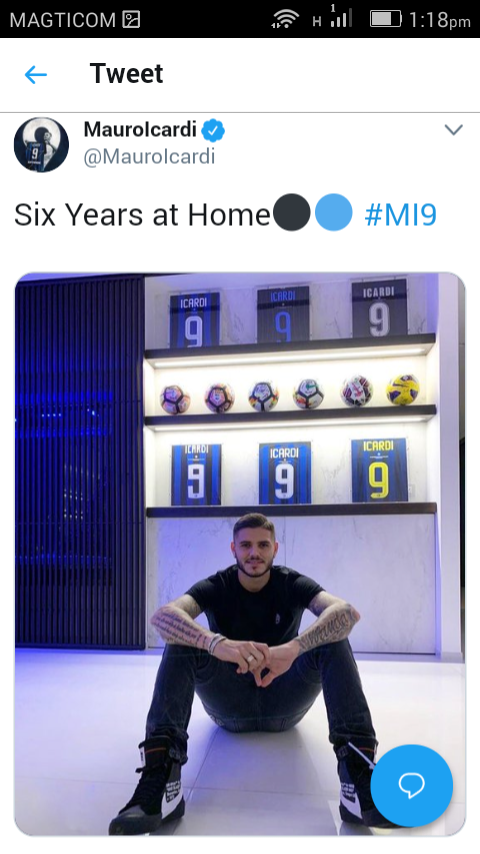480x854 pixels.
Task: Tap the 1:18pm clock in status bar
Action: tap(439, 20)
